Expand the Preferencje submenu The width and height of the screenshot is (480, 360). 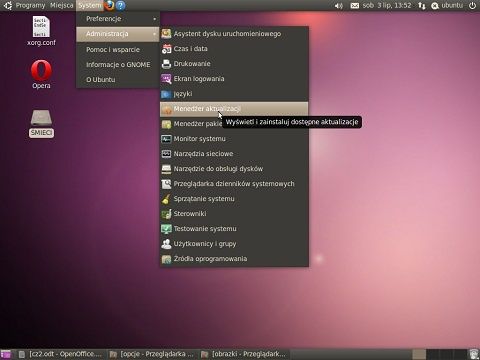[118, 19]
